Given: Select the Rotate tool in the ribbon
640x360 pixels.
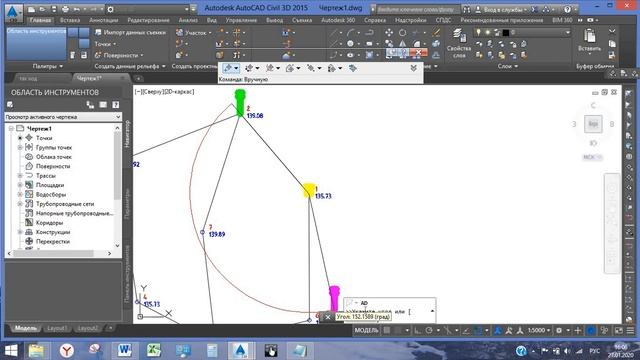Looking at the screenshot, I should (x=402, y=33).
